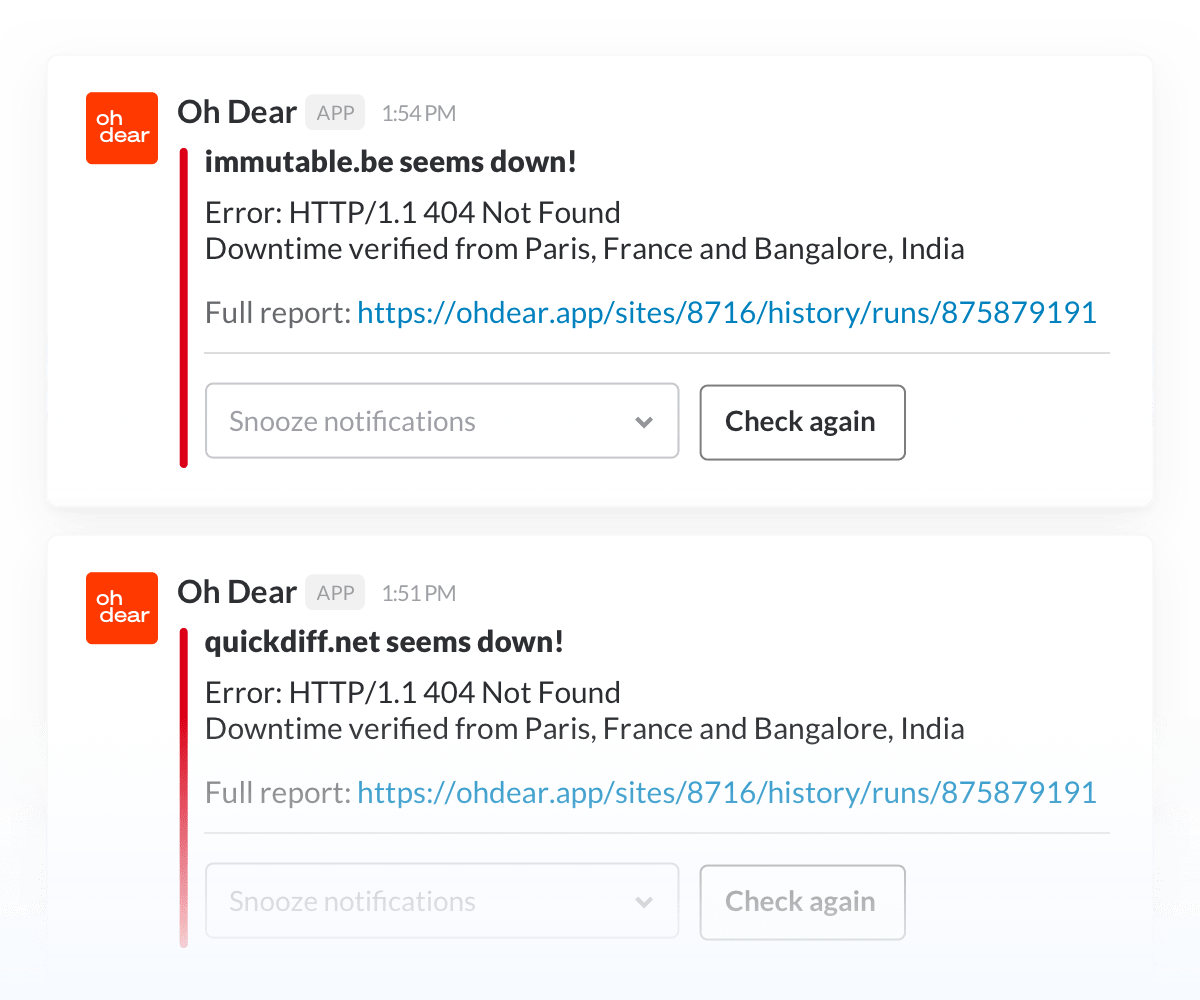The image size is (1200, 1000).
Task: Click the Oh Dear sender name on the bottom message
Action: (237, 592)
